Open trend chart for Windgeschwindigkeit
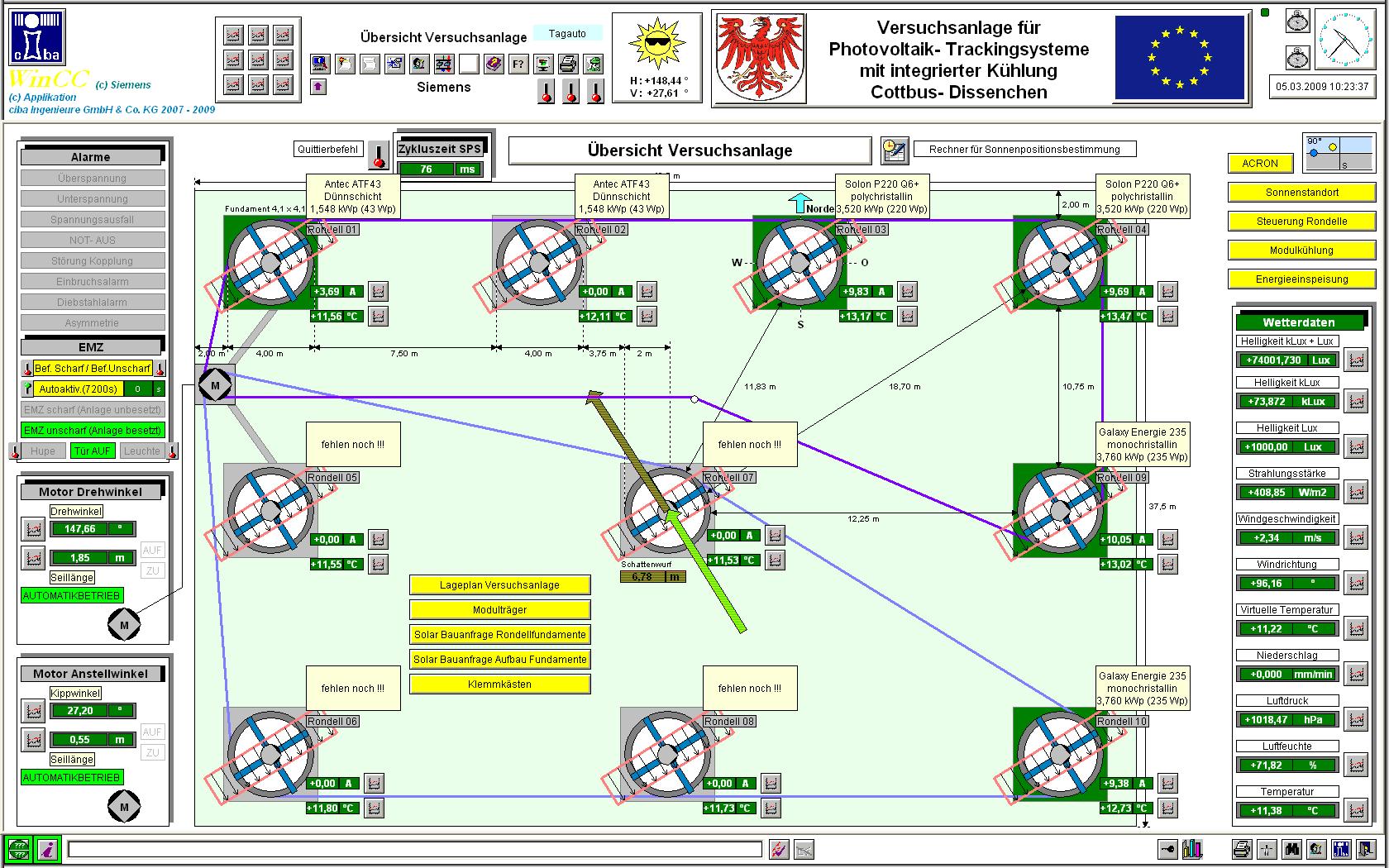The image size is (1389, 868). (1356, 537)
